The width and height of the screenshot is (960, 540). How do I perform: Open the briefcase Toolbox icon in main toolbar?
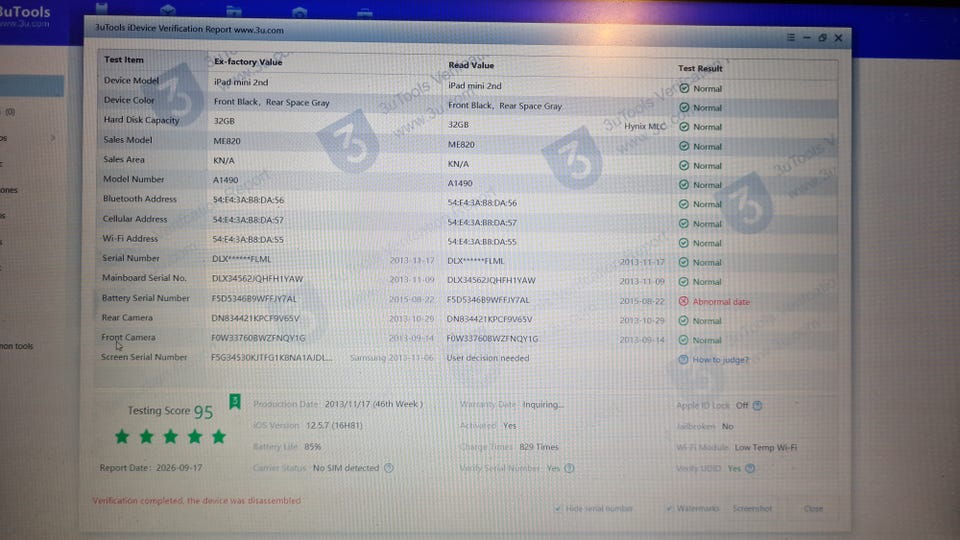pos(364,12)
